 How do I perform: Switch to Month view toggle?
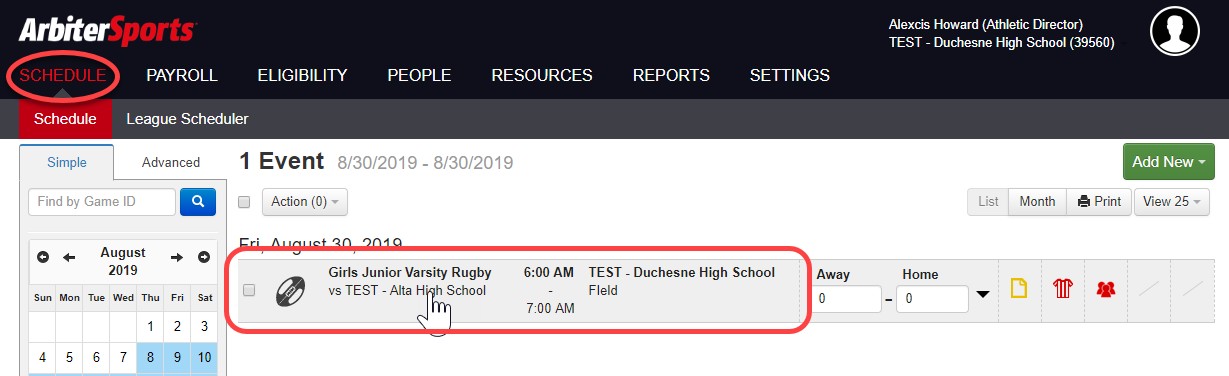pos(1037,201)
